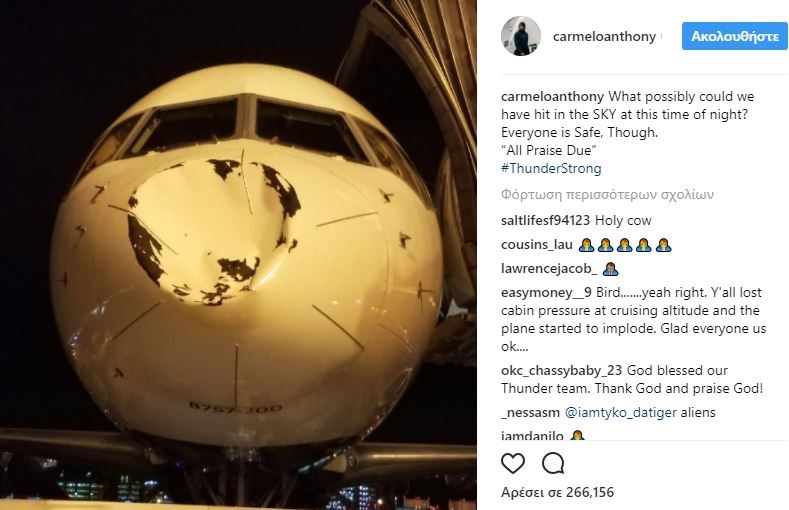The image size is (789, 510).
Task: Like the post with the heart icon
Action: click(x=513, y=463)
